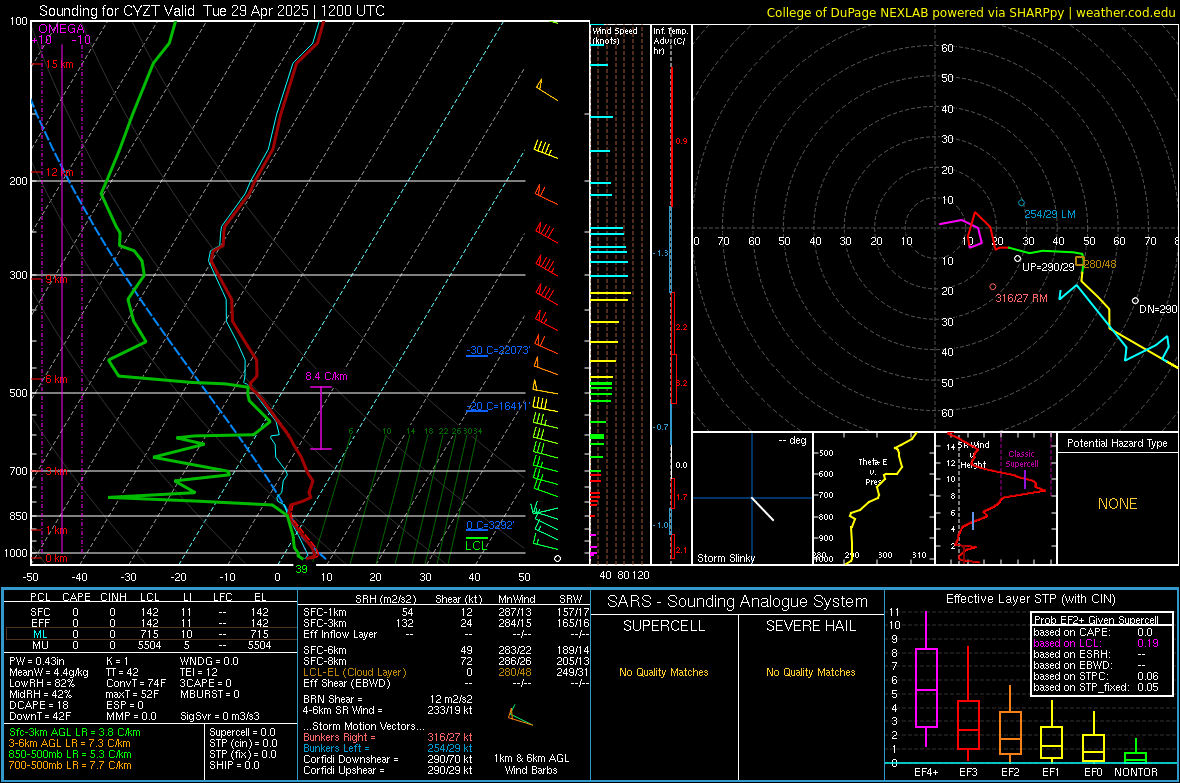
Task: Click the orange '280/48' hodograph label
Action: [x=1099, y=264]
